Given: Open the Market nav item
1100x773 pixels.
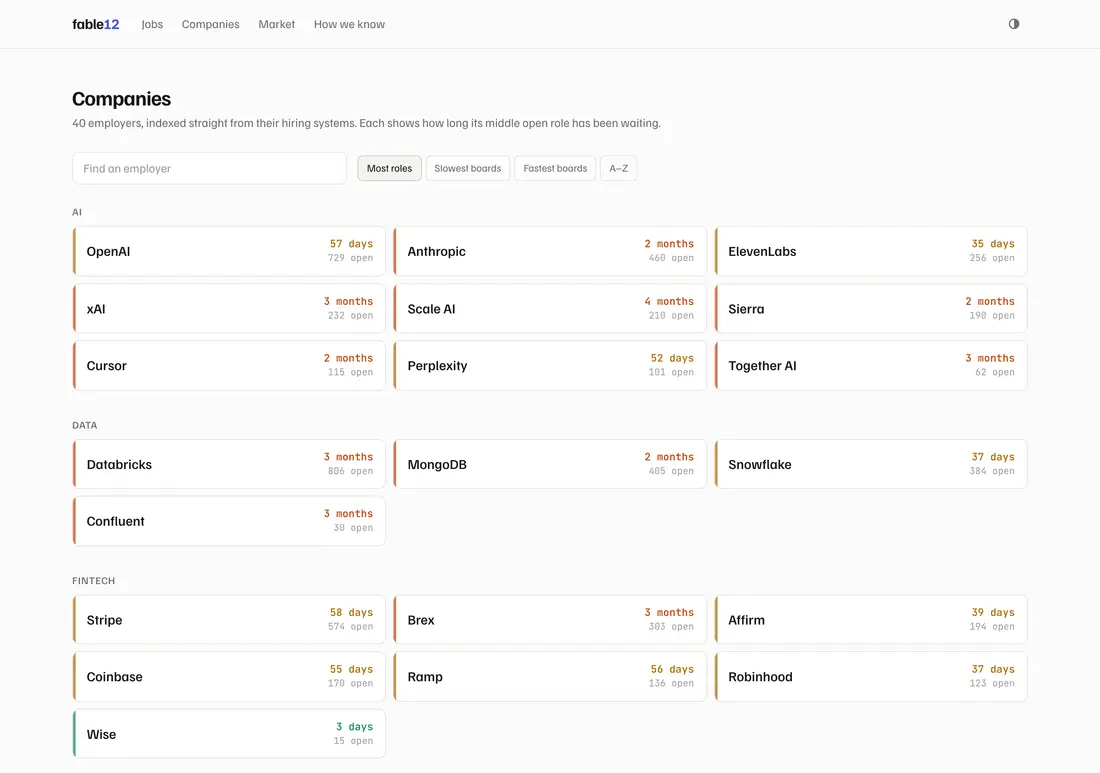Looking at the screenshot, I should 276,25.
